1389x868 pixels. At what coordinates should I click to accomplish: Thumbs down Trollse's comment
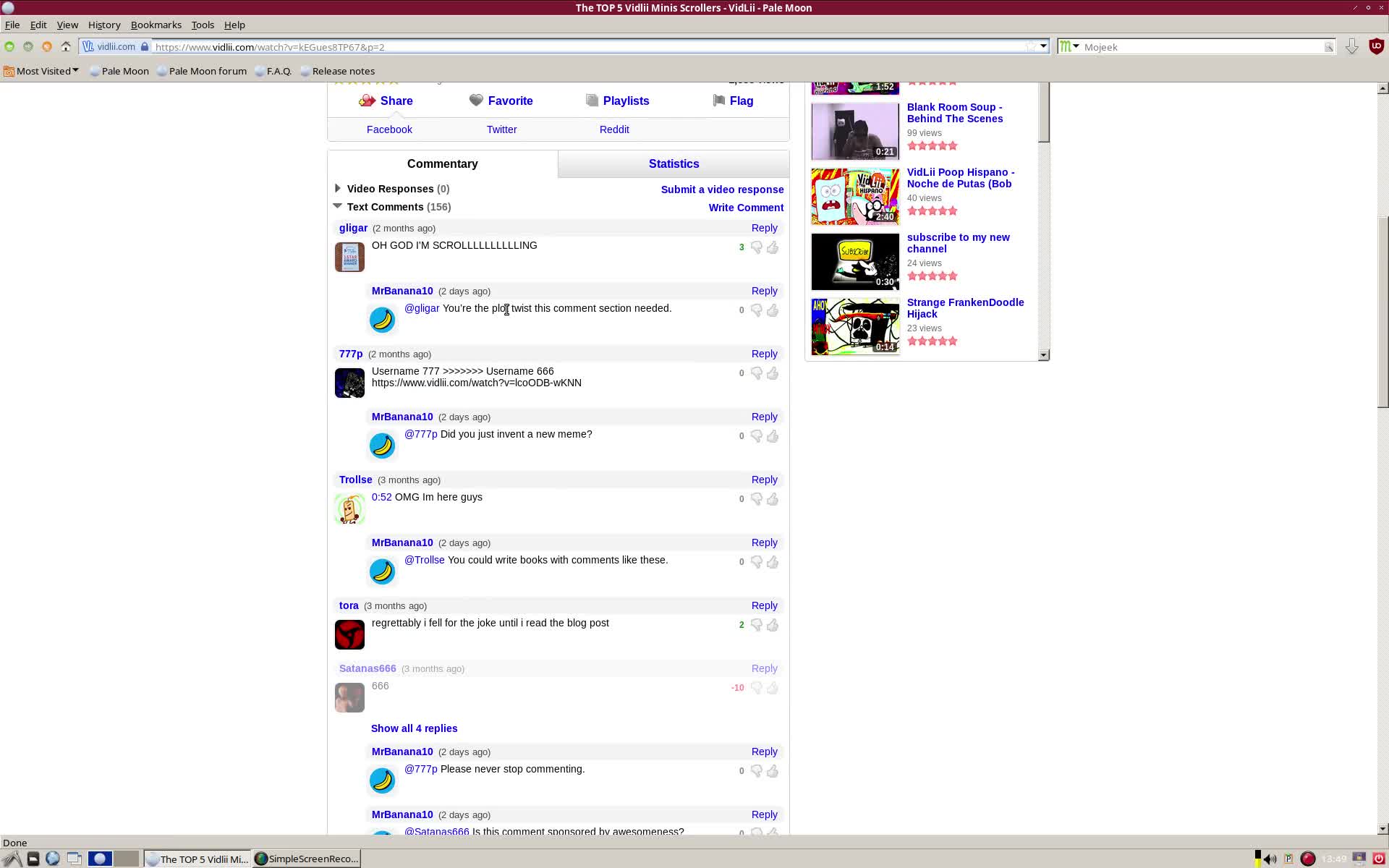pos(756,499)
